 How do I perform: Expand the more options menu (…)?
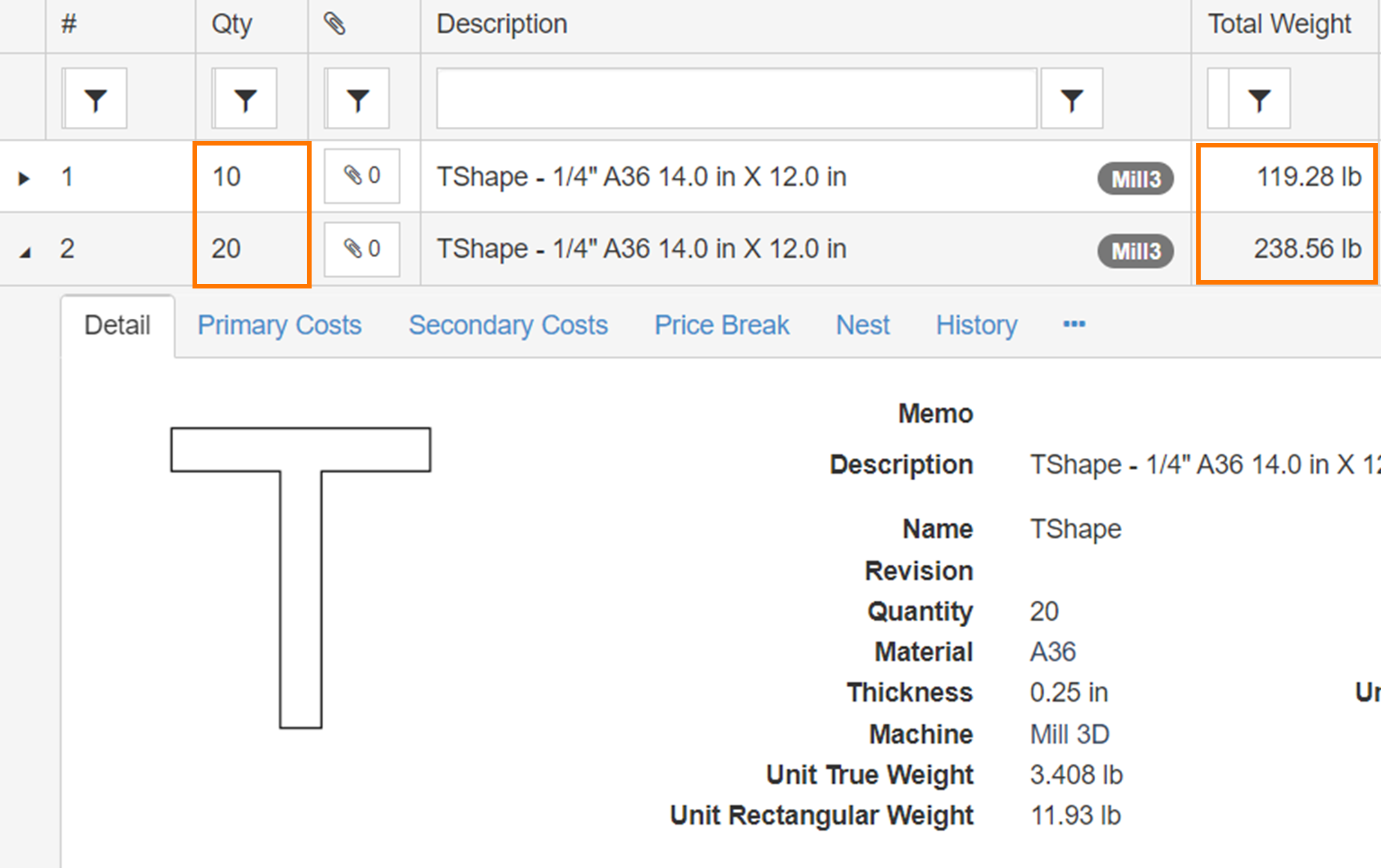tap(1074, 324)
